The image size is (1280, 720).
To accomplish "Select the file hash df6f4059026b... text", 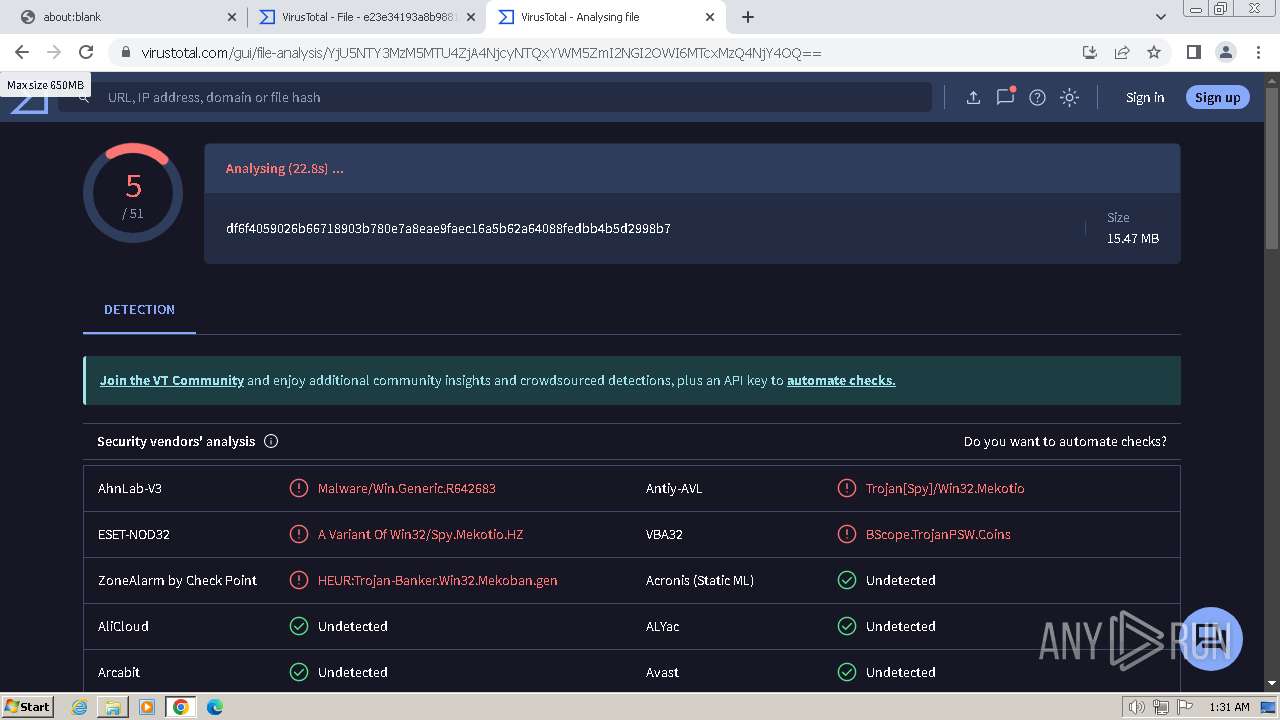I will click(448, 228).
